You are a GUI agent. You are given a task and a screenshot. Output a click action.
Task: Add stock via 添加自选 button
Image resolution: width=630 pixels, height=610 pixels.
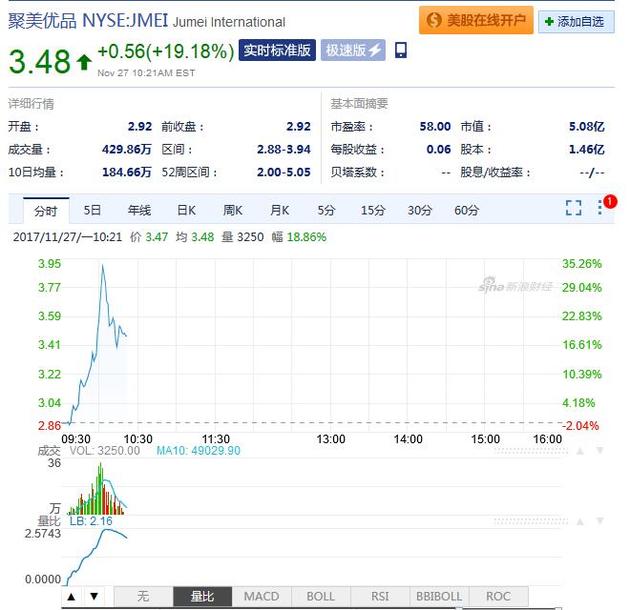[576, 21]
